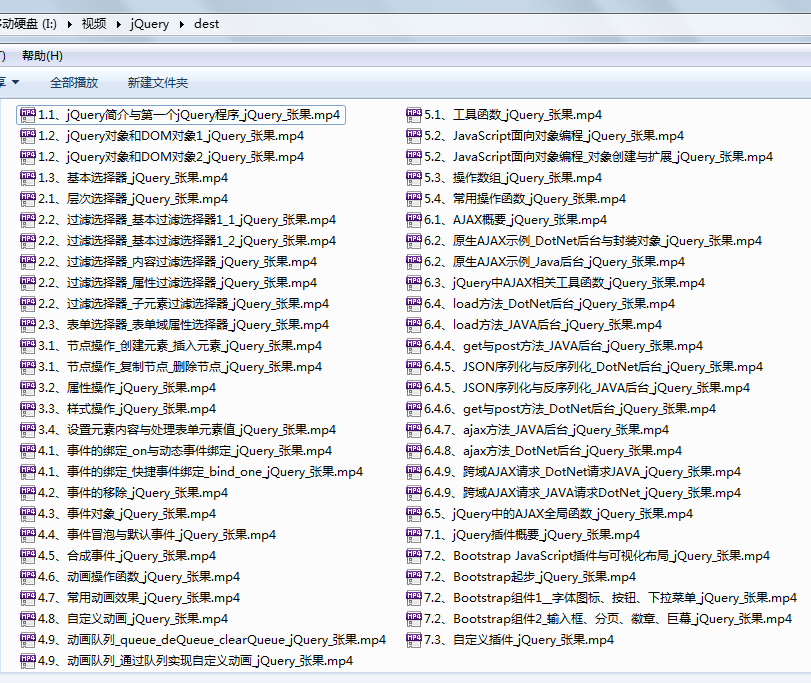Select file 4.4 事件冒泡与默认事件
This screenshot has width=811, height=683.
pyautogui.click(x=148, y=535)
